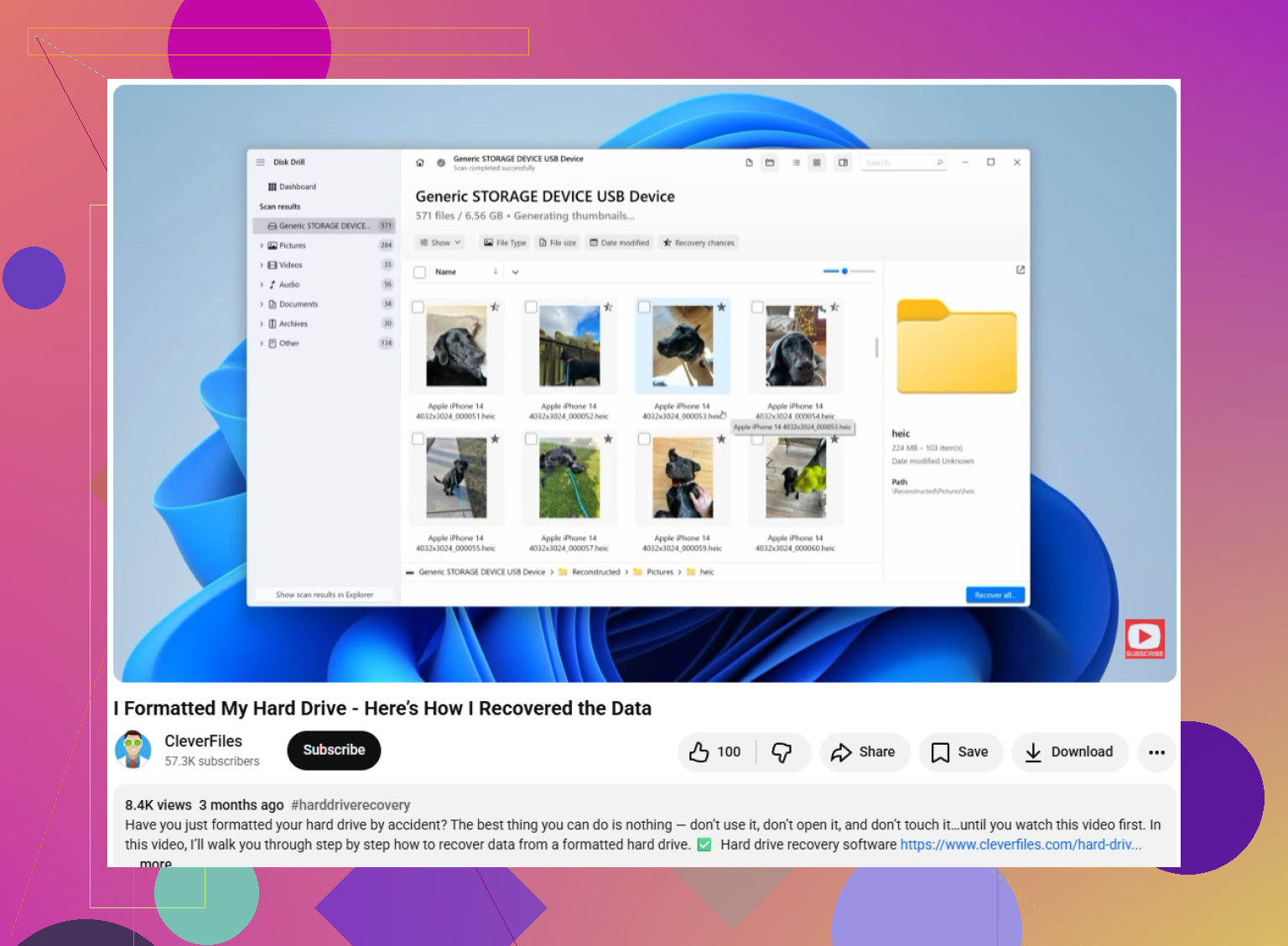Open the File Type filter

(505, 242)
